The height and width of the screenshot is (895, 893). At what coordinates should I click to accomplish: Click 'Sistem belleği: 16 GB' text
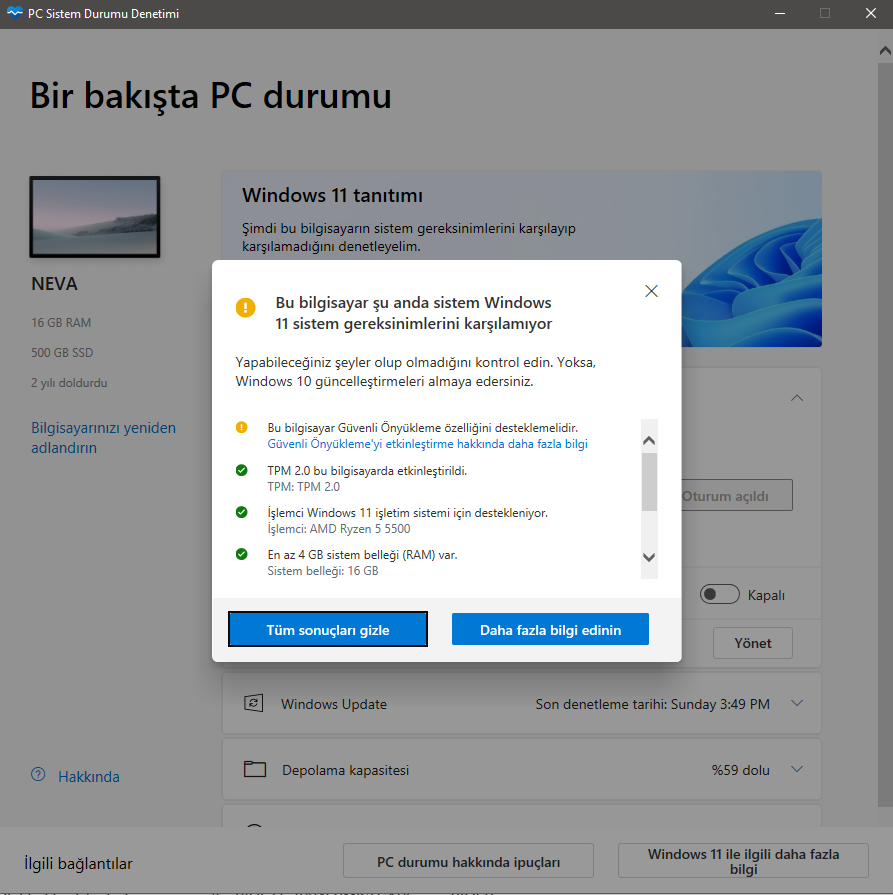click(x=323, y=571)
